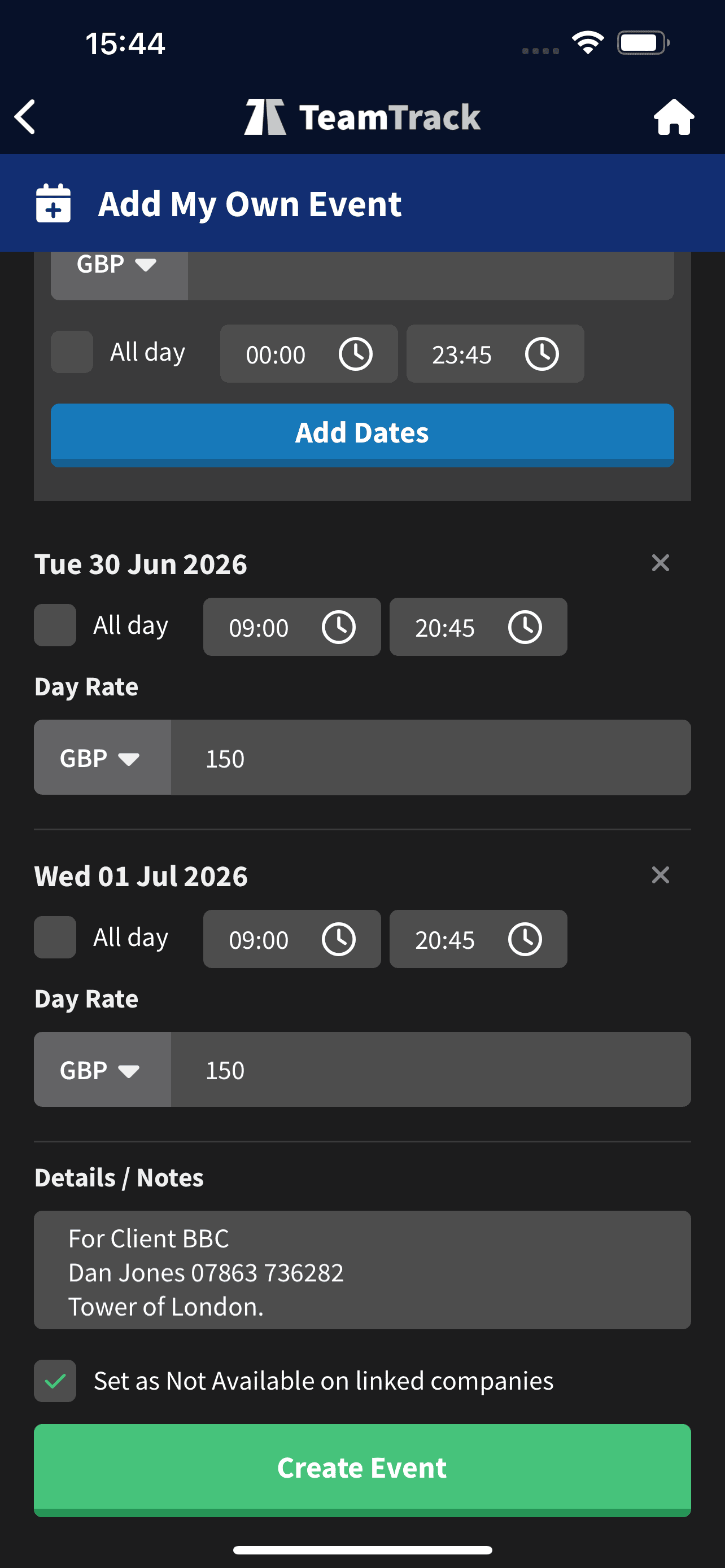The image size is (725, 1568).
Task: Open start time clock for Wed 01 Jul
Action: 338,939
